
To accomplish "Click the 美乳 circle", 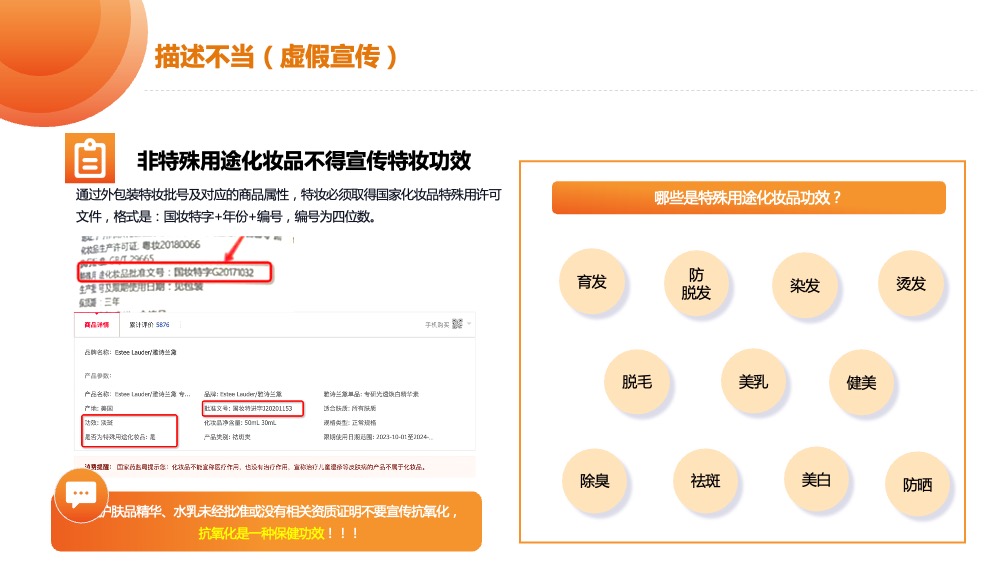I will 753,381.
